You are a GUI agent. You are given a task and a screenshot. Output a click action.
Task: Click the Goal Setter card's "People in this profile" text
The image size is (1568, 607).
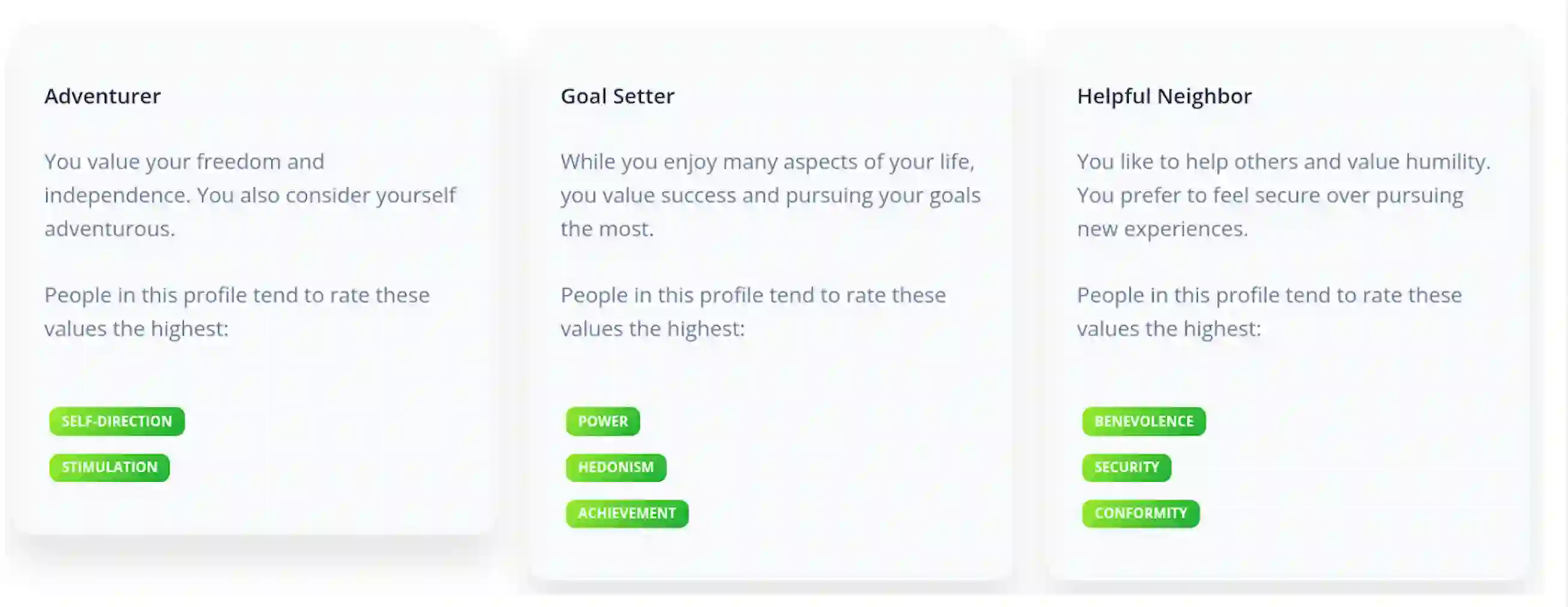point(753,312)
